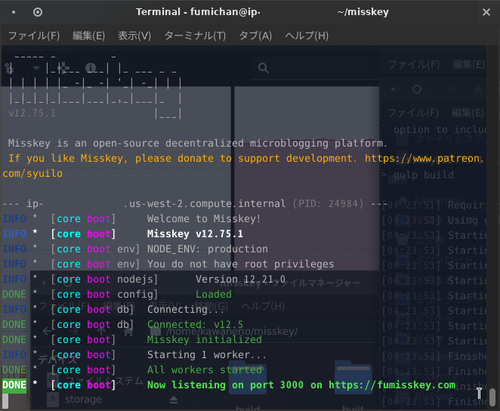Viewport: 500px width, 411px height.
Task: Click the 'v12.75.1' version under the ASCII logo
Action: point(32,113)
